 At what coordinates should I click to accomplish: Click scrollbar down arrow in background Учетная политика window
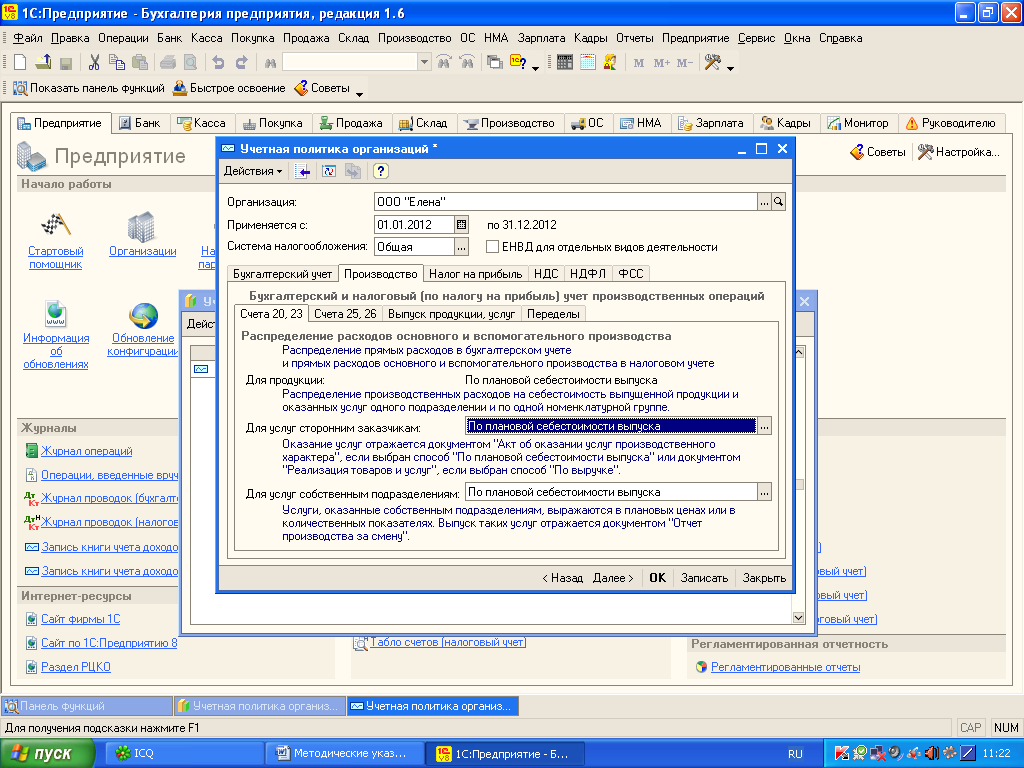798,617
